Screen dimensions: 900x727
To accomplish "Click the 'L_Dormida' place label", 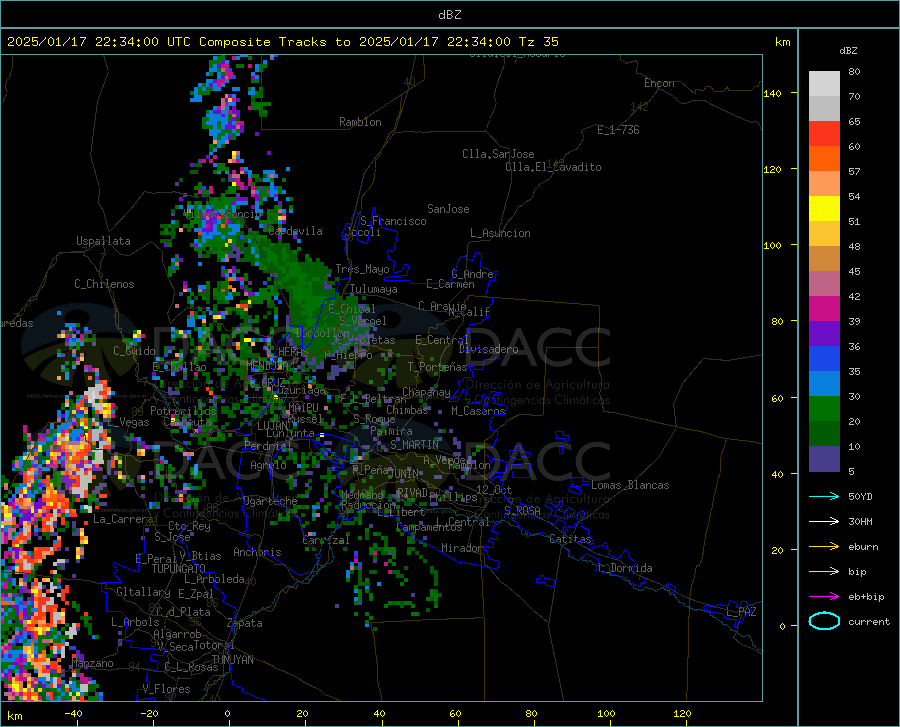I will pos(626,568).
